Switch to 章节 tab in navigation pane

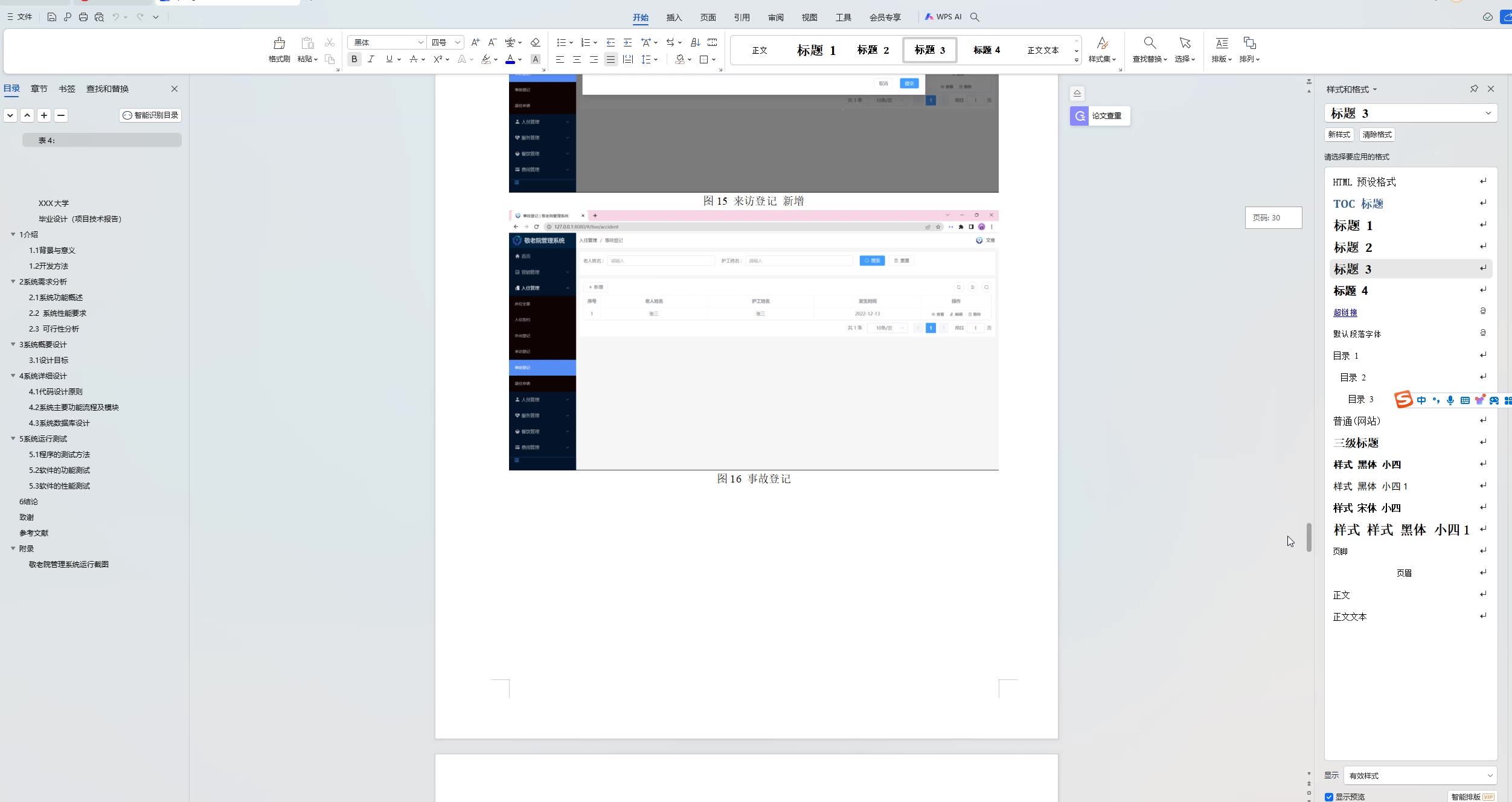[39, 89]
